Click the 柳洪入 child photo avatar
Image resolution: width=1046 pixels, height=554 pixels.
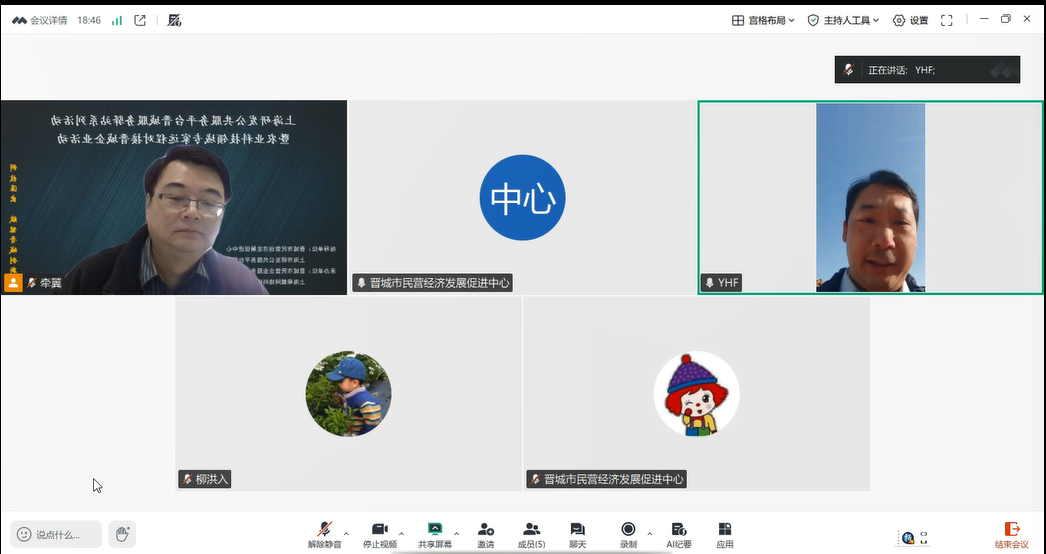[x=348, y=394]
